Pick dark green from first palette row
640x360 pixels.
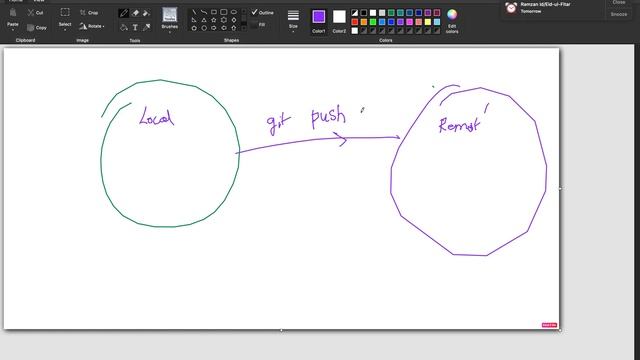pyautogui.click(x=391, y=13)
